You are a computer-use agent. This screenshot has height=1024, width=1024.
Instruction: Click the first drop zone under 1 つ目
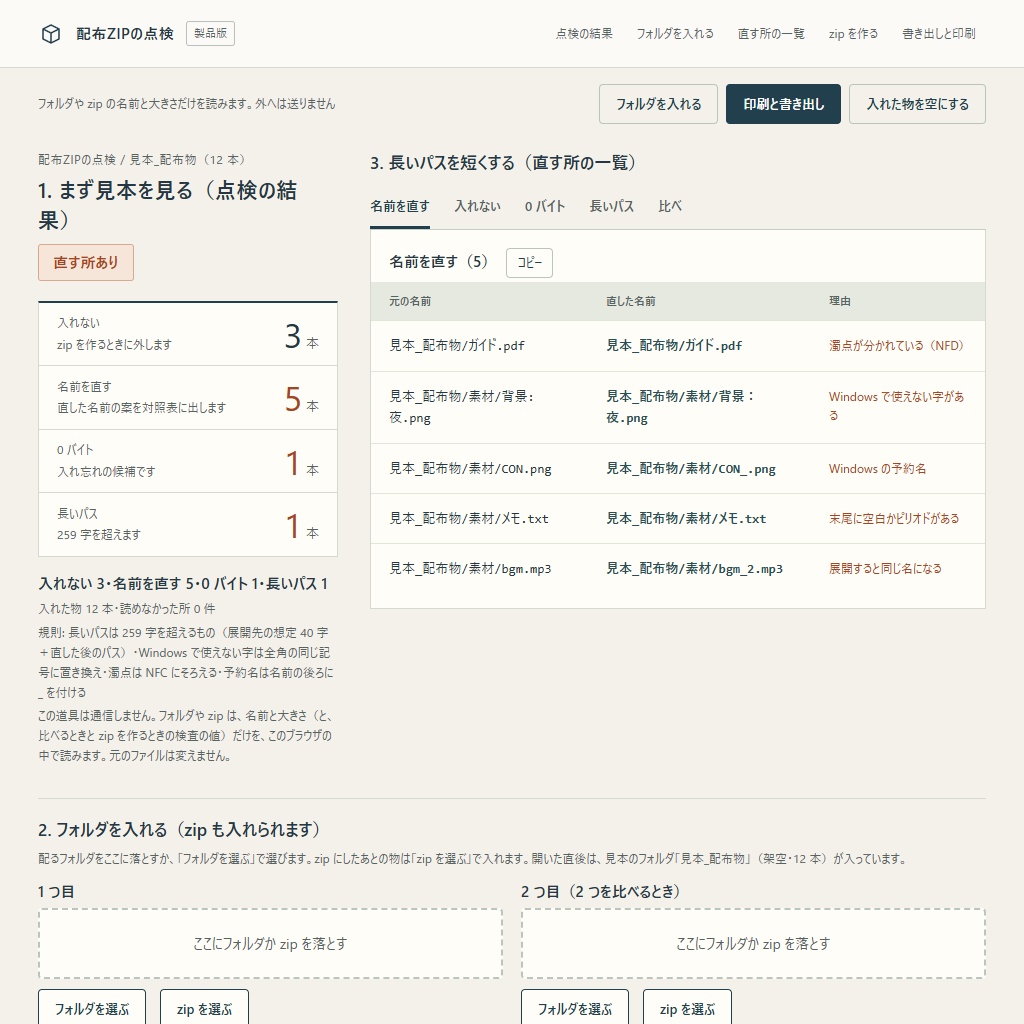coord(270,944)
